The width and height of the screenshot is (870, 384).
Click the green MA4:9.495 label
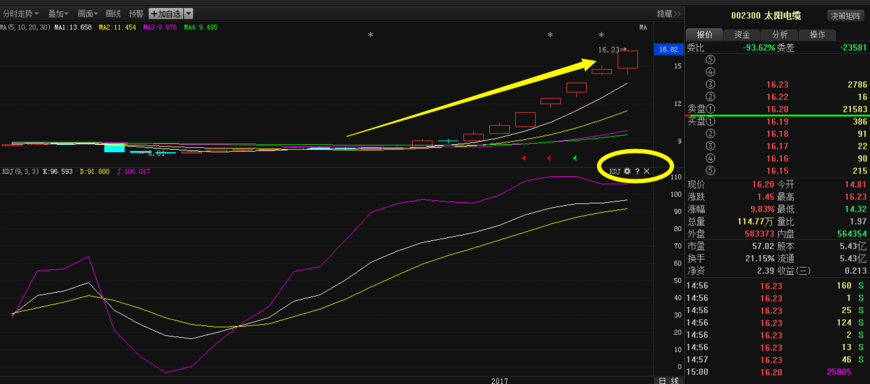[201, 27]
